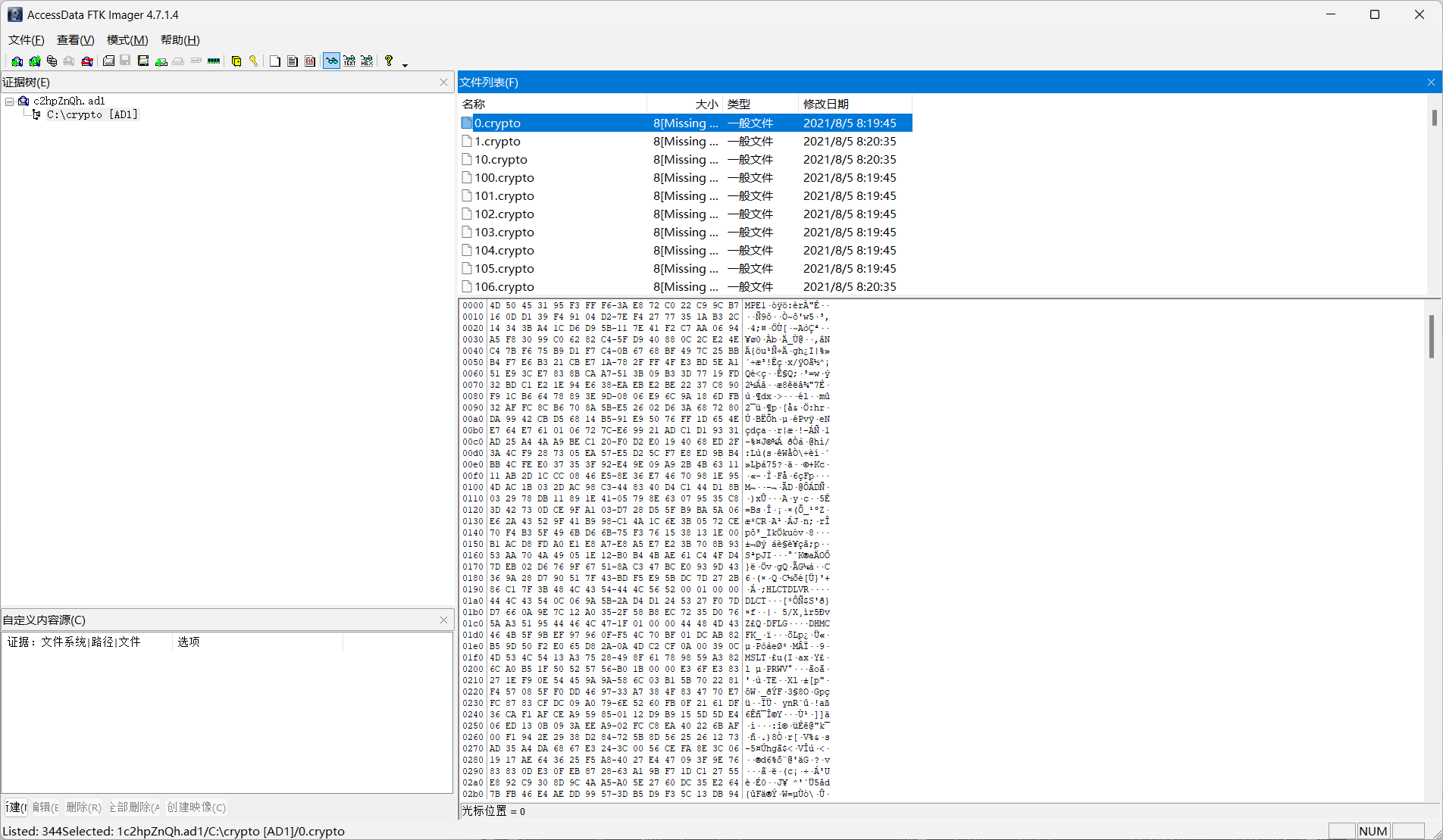The height and width of the screenshot is (840, 1443).
Task: Click the Add Evidence Item toolbar icon
Action: click(x=17, y=61)
